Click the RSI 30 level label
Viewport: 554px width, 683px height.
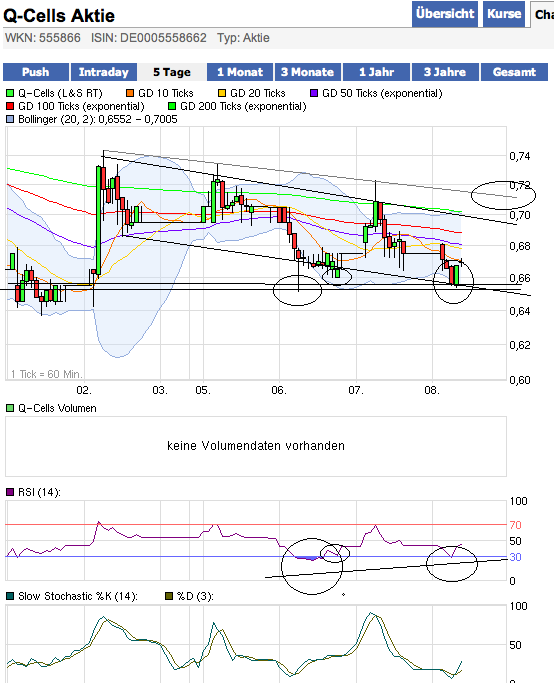click(x=515, y=557)
